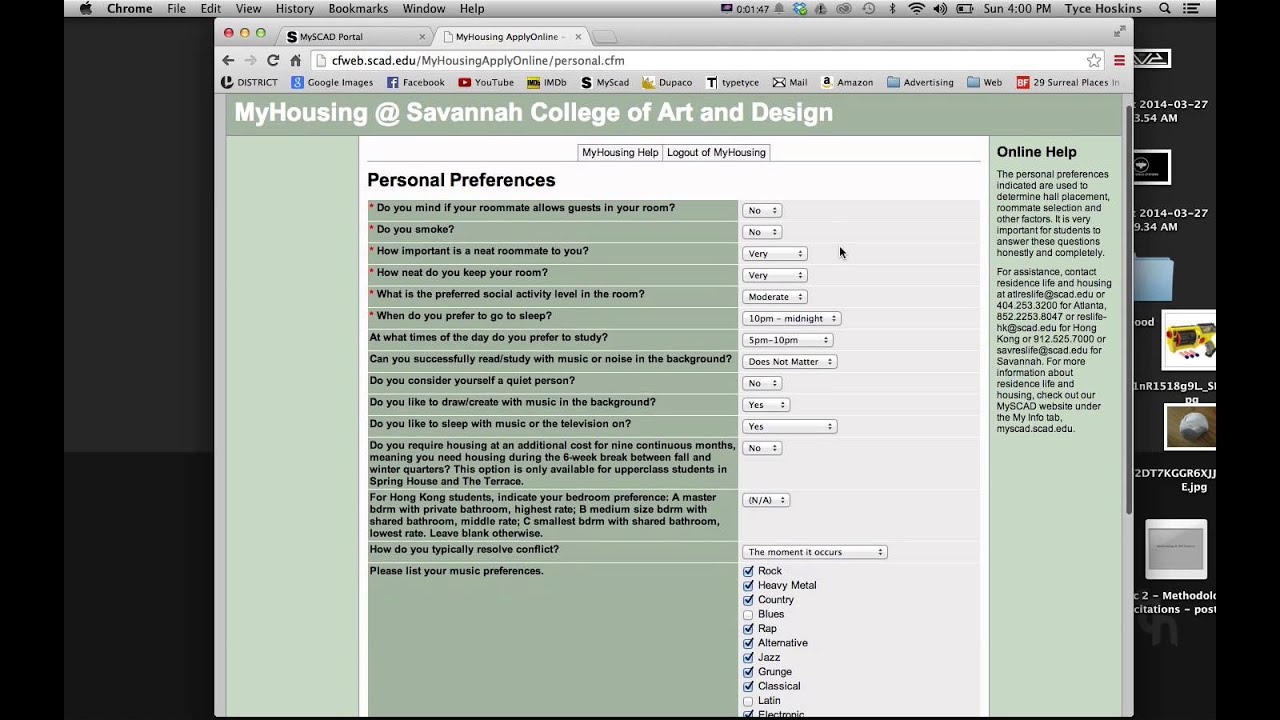This screenshot has width=1280, height=720.
Task: Toggle the Rap music checkbox
Action: [748, 629]
